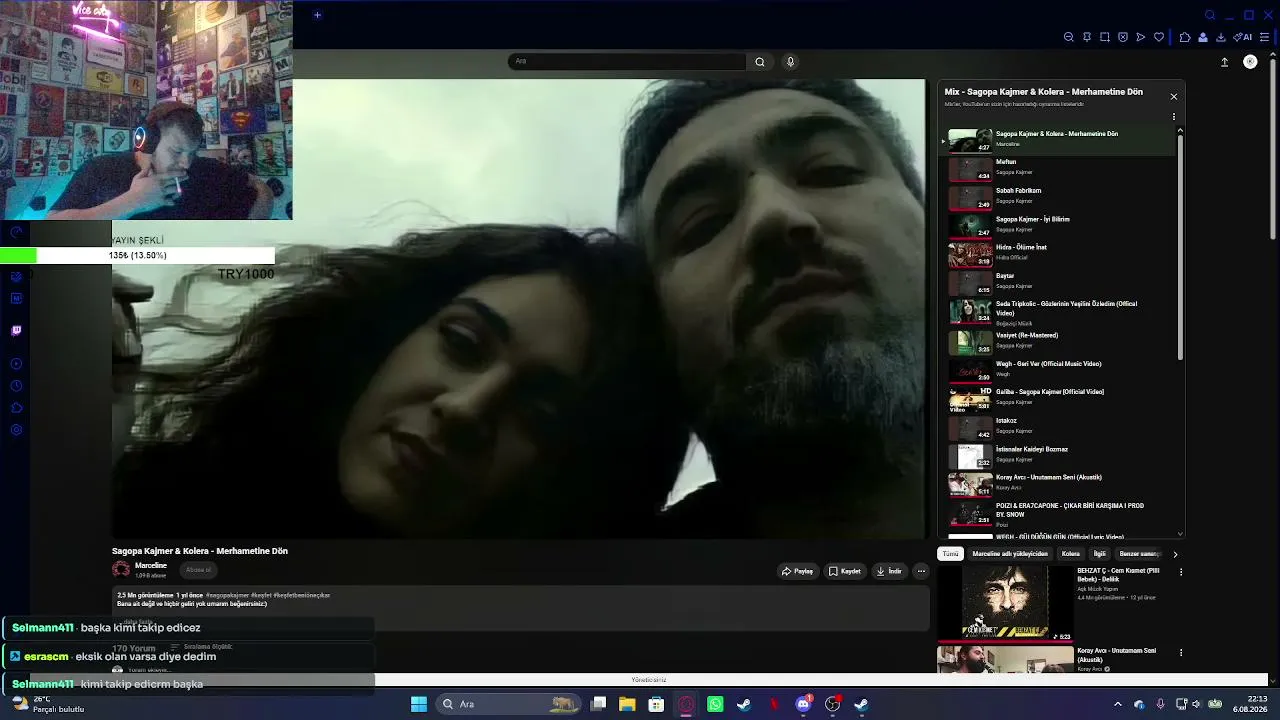Viewport: 1280px width, 720px height.
Task: Open the easy setup sliders icon
Action: click(1264, 37)
